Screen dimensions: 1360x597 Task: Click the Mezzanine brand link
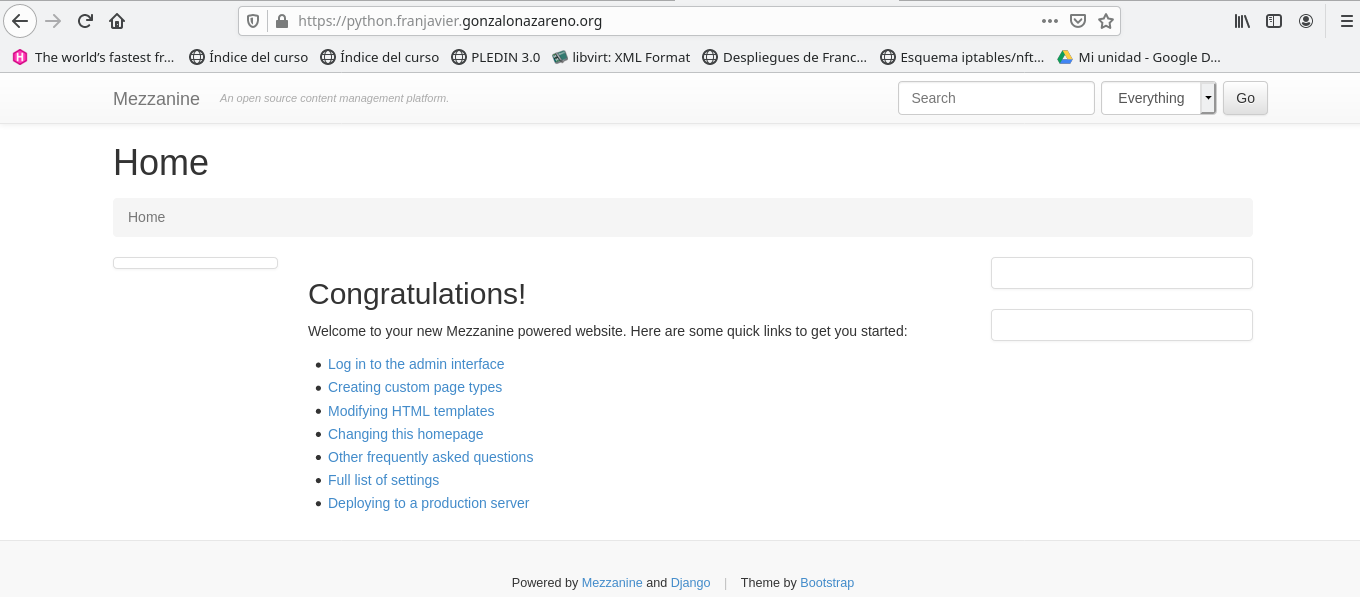tap(156, 99)
